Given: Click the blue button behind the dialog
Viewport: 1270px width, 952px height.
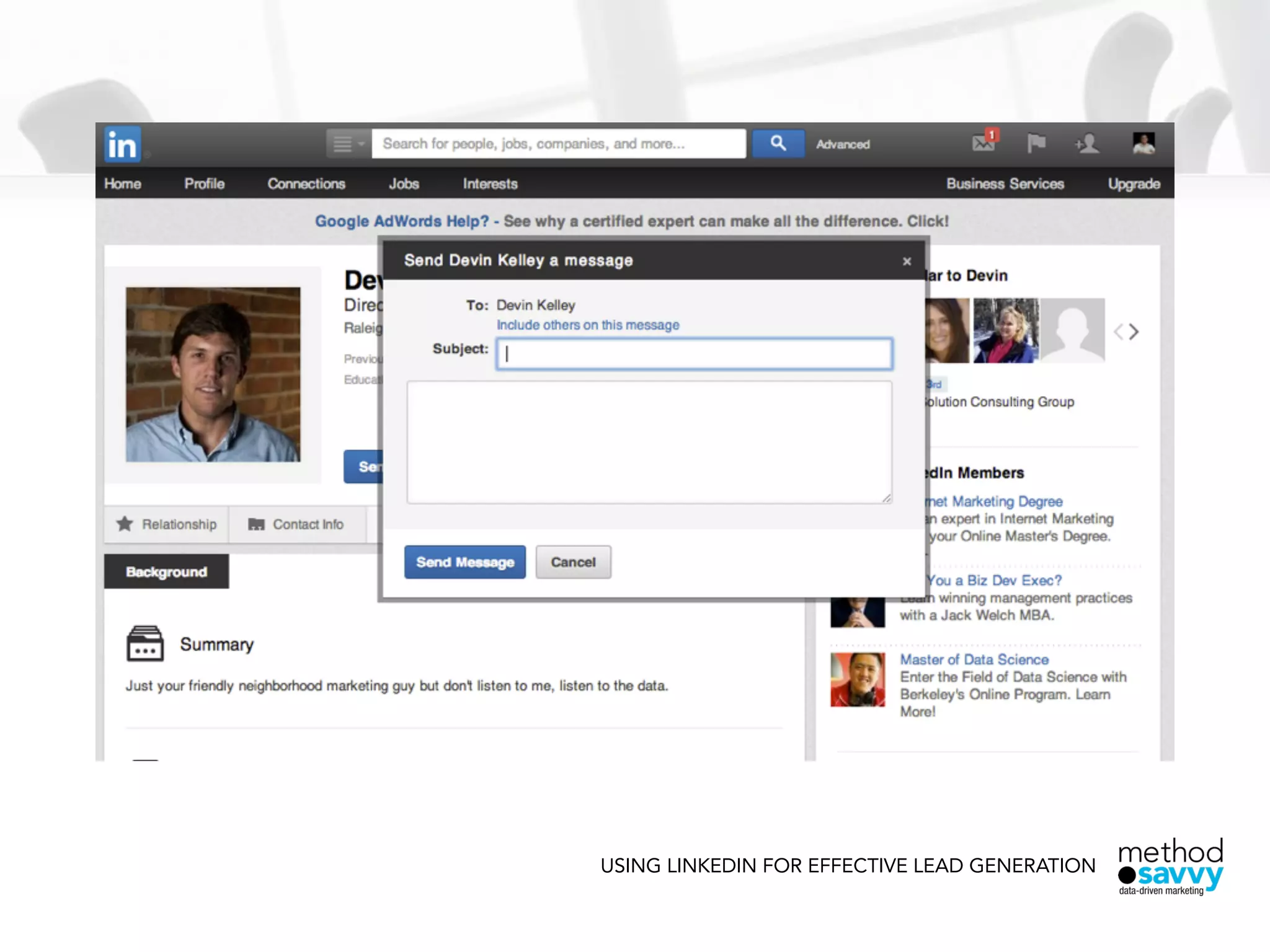Looking at the screenshot, I should tap(364, 467).
